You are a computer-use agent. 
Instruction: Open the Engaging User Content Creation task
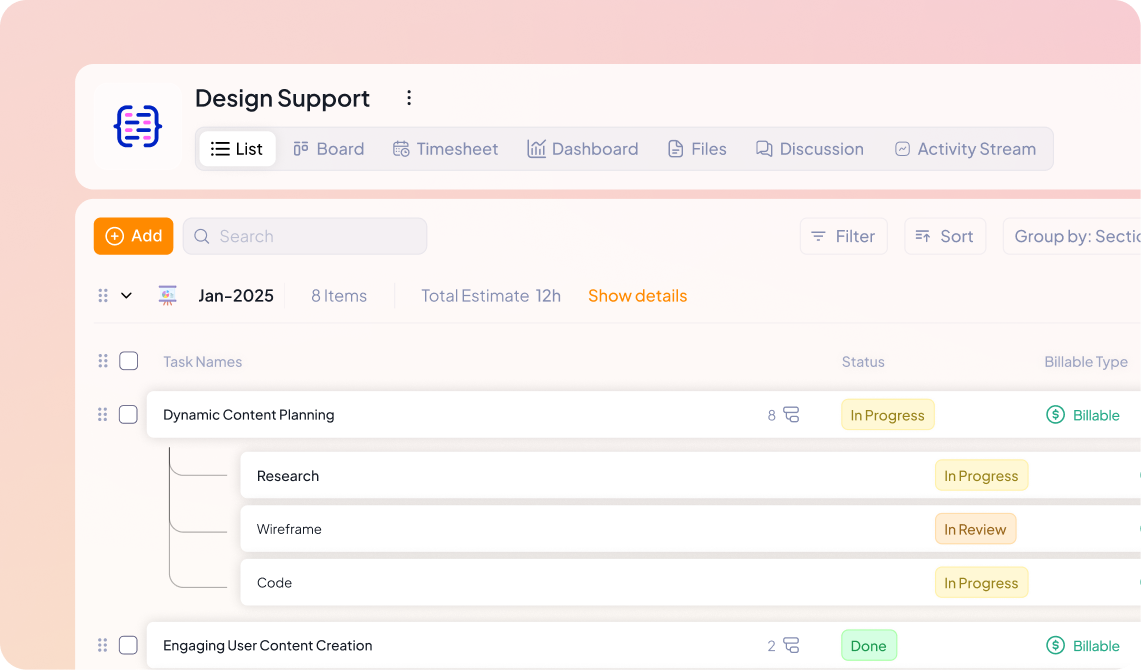(x=268, y=645)
